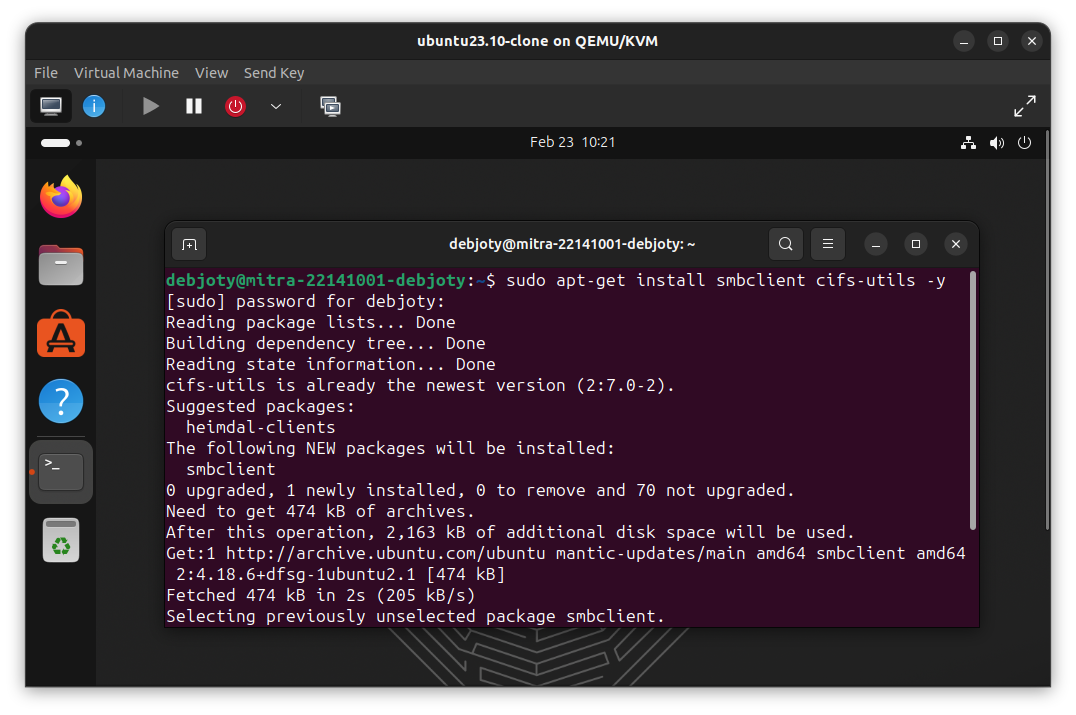1076x715 pixels.
Task: Click the 'sudo apt-get install' command text
Action: tap(726, 280)
